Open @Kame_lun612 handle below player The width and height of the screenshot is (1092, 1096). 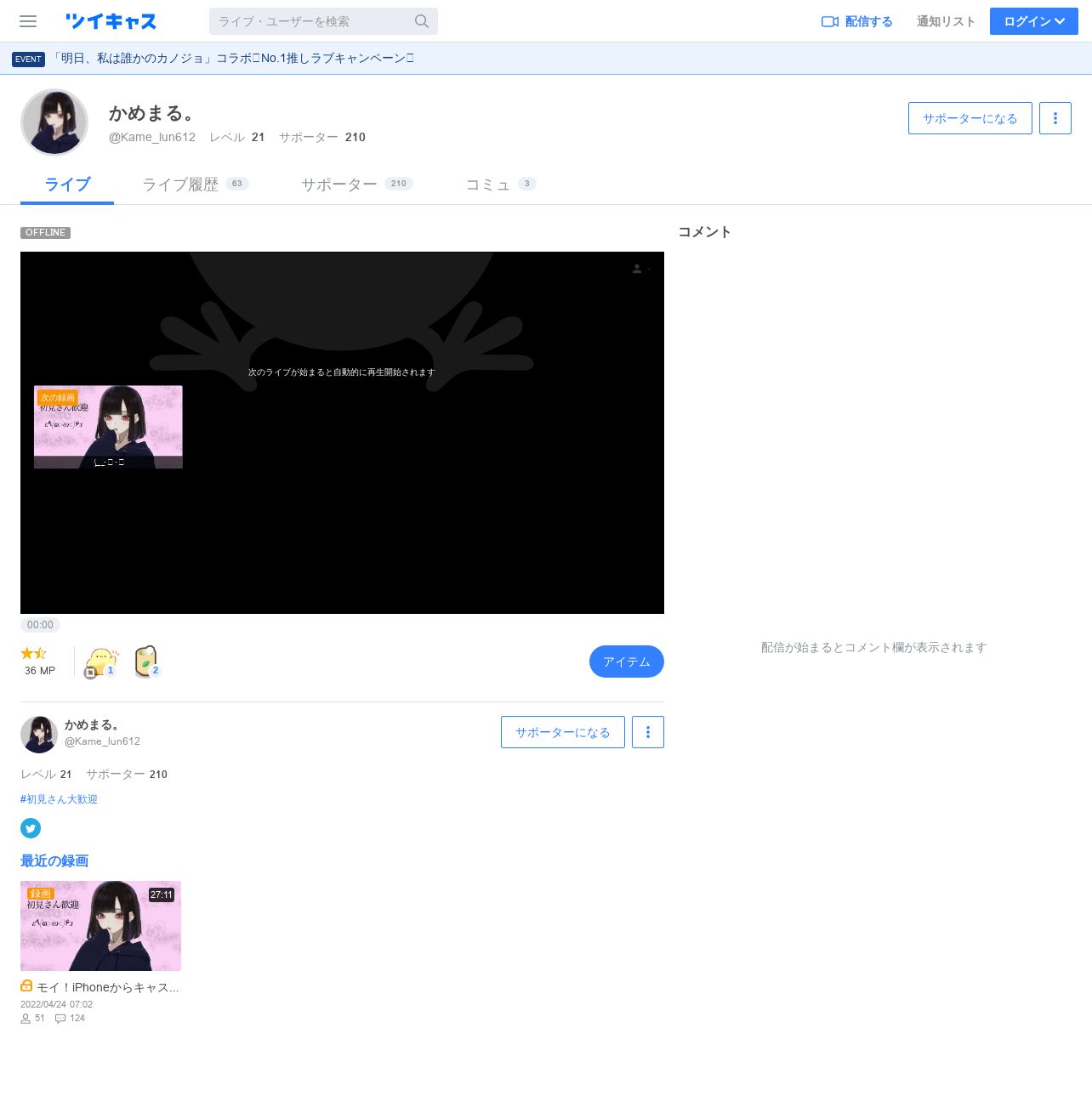[103, 741]
